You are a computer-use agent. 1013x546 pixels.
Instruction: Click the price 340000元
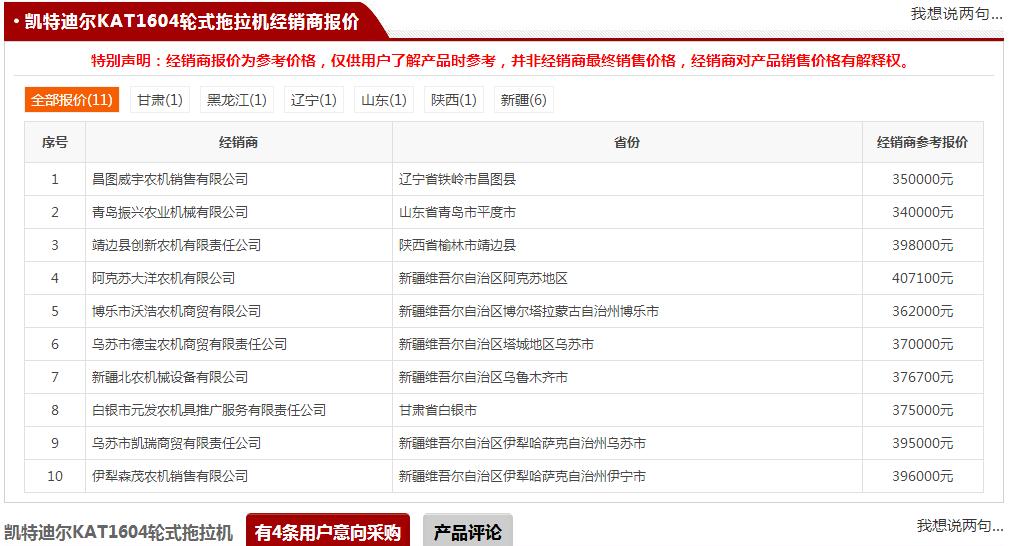tap(923, 212)
